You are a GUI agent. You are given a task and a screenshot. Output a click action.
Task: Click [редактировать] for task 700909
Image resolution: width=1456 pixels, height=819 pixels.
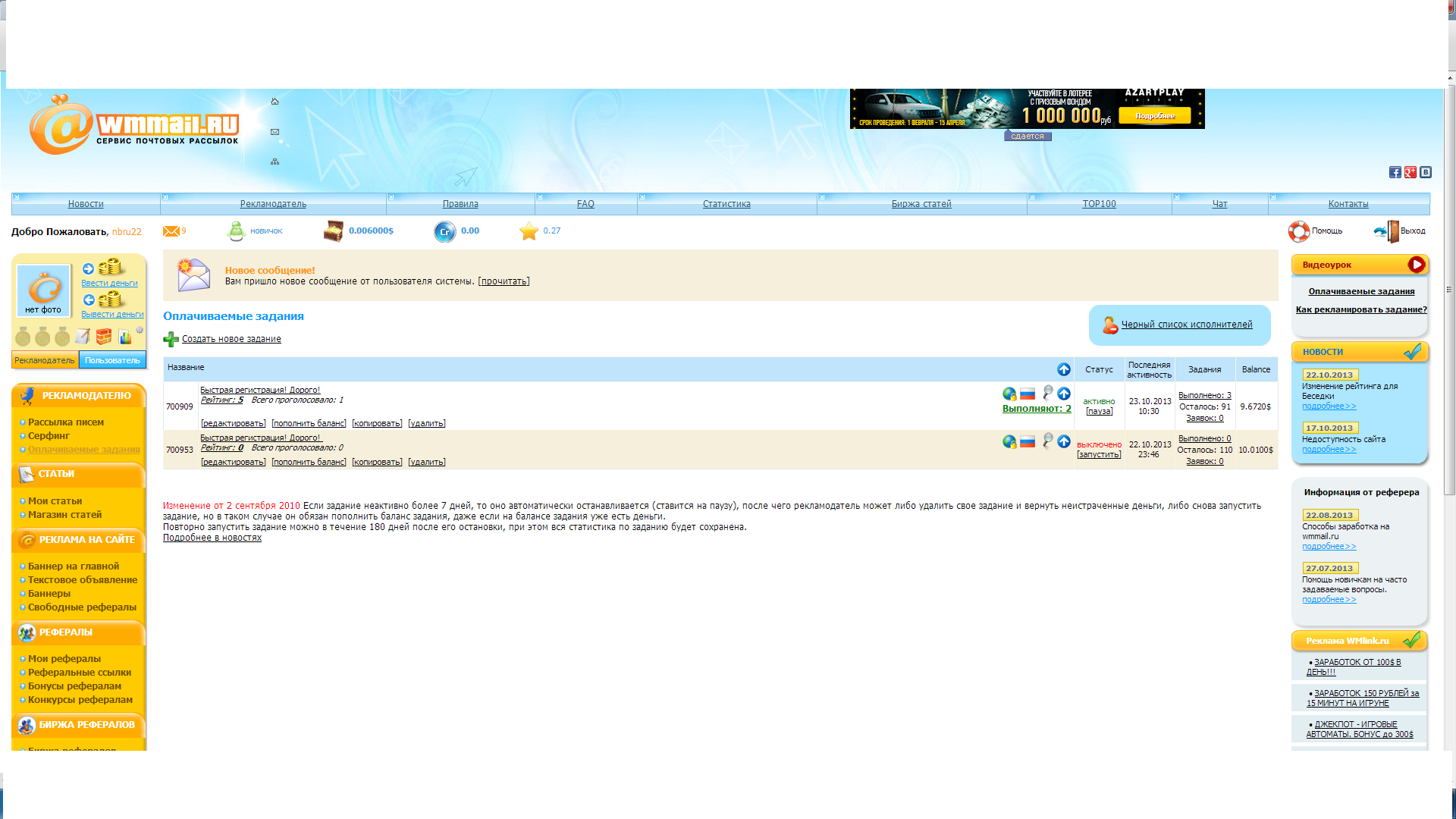[x=234, y=423]
